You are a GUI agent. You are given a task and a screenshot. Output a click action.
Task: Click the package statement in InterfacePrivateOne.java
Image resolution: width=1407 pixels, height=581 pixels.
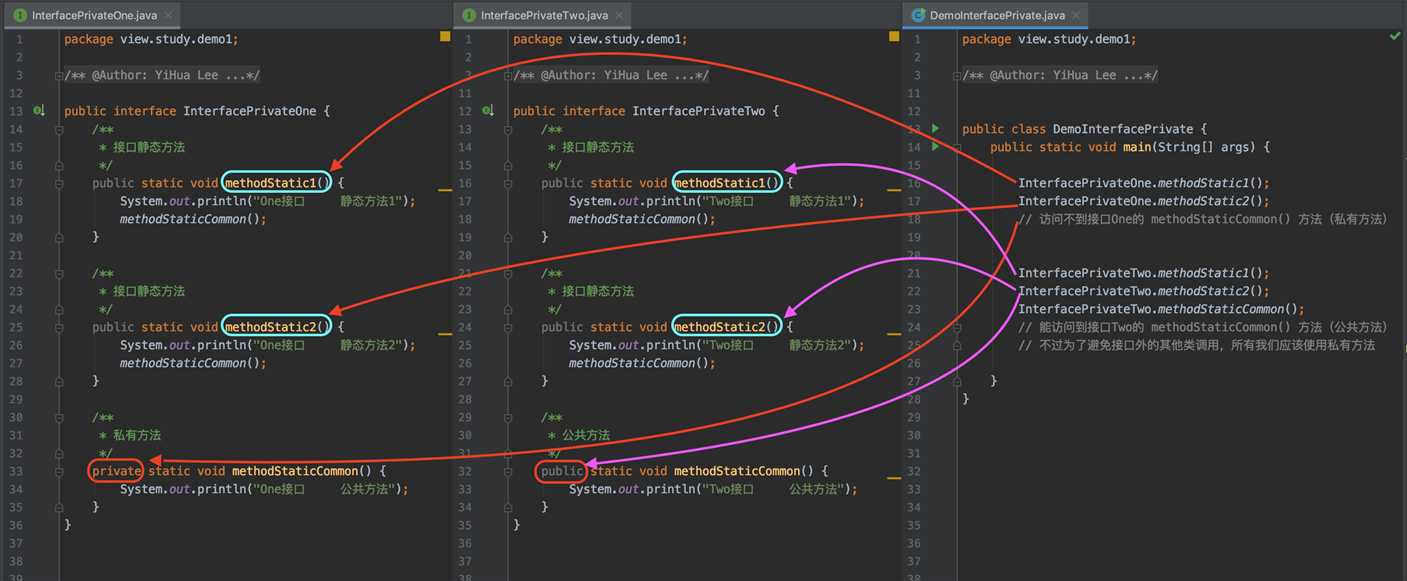pos(151,39)
